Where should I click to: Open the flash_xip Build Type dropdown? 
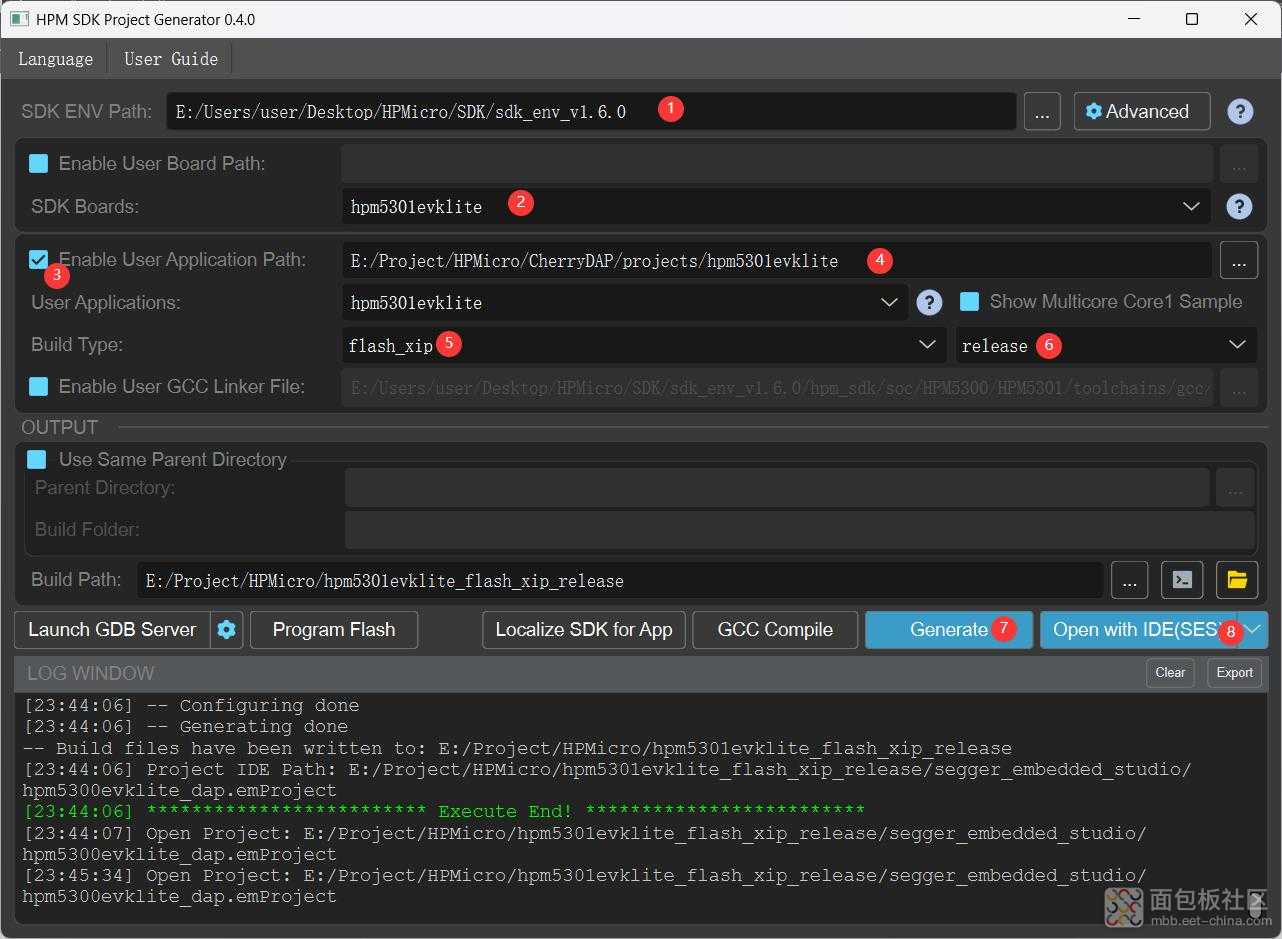(644, 345)
